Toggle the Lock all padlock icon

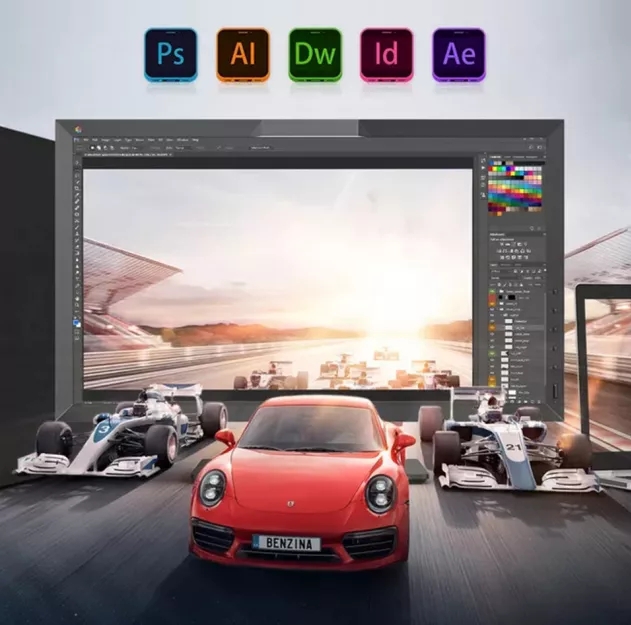point(521,285)
